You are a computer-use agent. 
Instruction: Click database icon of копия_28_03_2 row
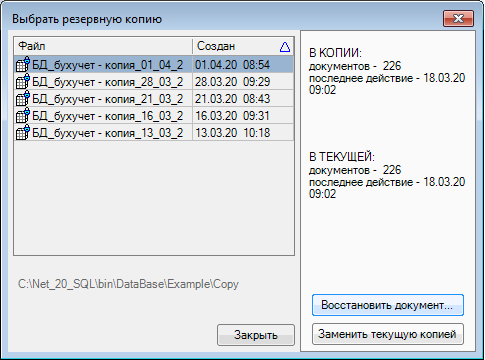23,81
